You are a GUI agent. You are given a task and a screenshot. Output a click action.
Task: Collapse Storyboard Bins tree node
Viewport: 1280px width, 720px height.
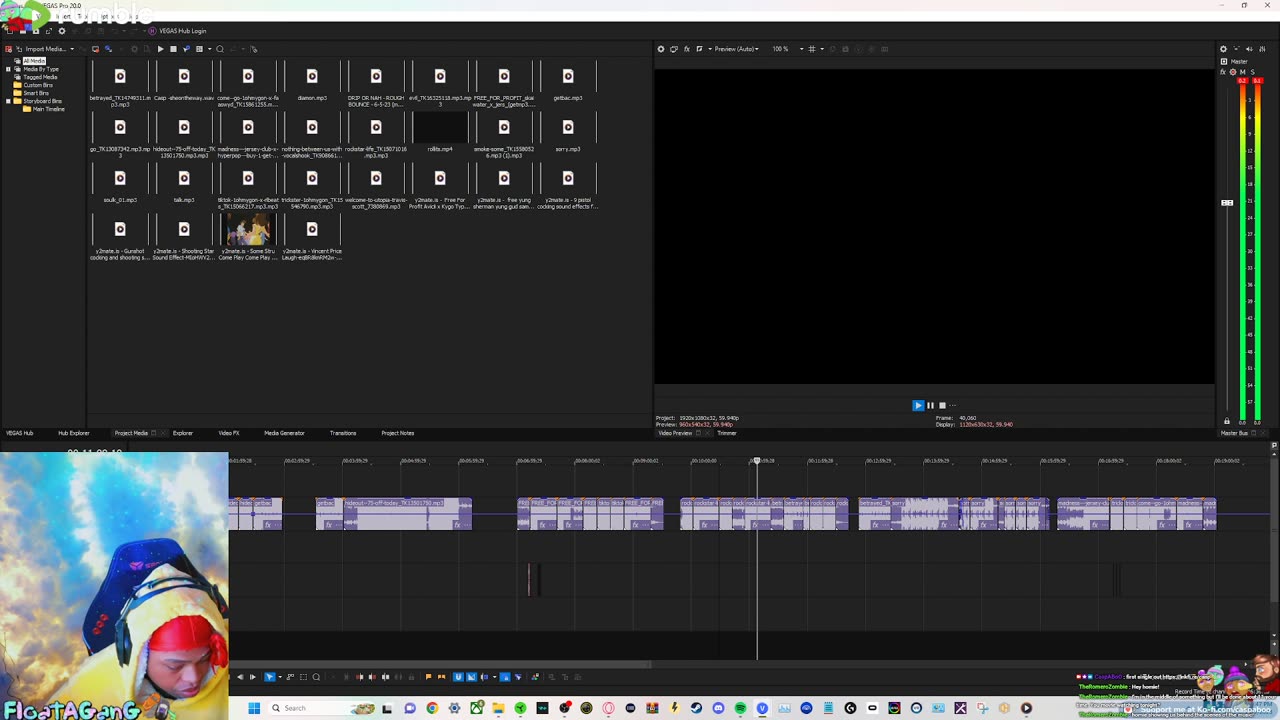pyautogui.click(x=9, y=101)
